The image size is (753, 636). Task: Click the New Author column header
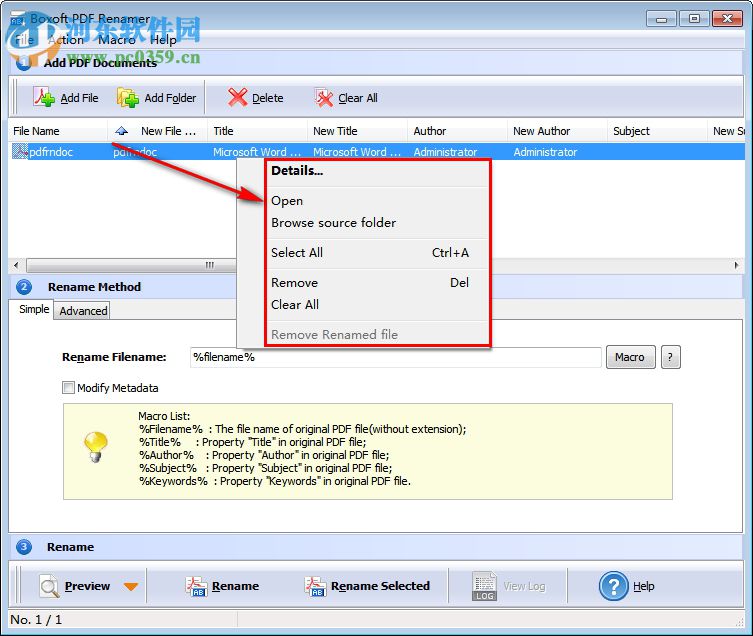[x=558, y=131]
